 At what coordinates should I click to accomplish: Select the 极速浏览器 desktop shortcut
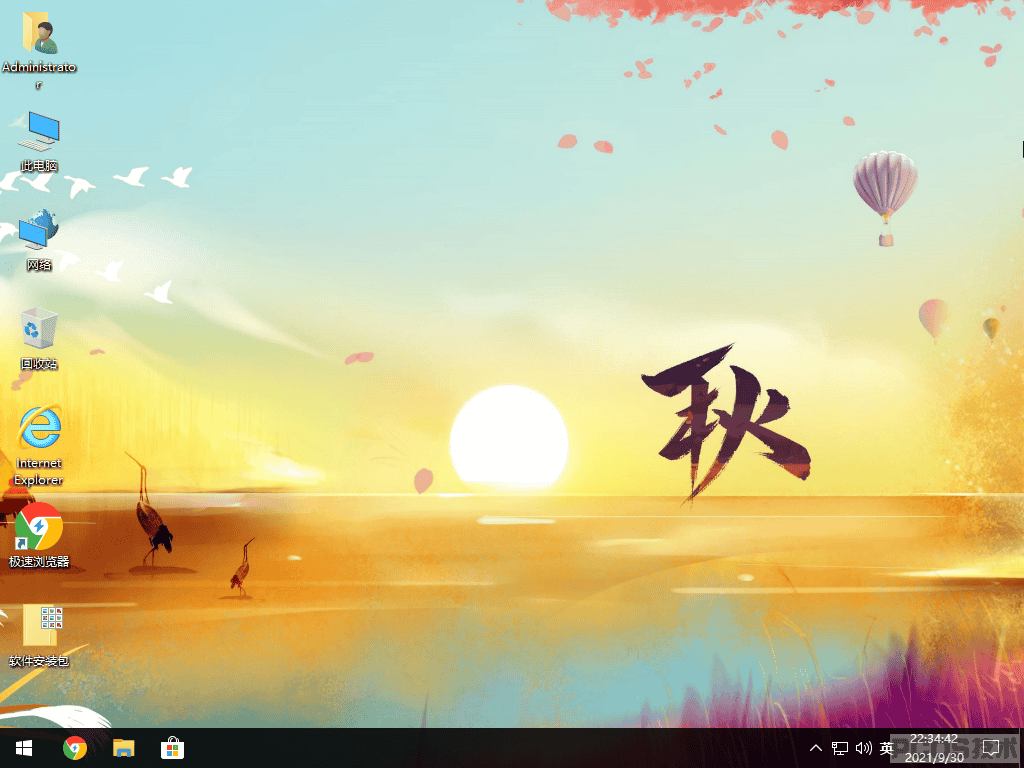[x=39, y=536]
